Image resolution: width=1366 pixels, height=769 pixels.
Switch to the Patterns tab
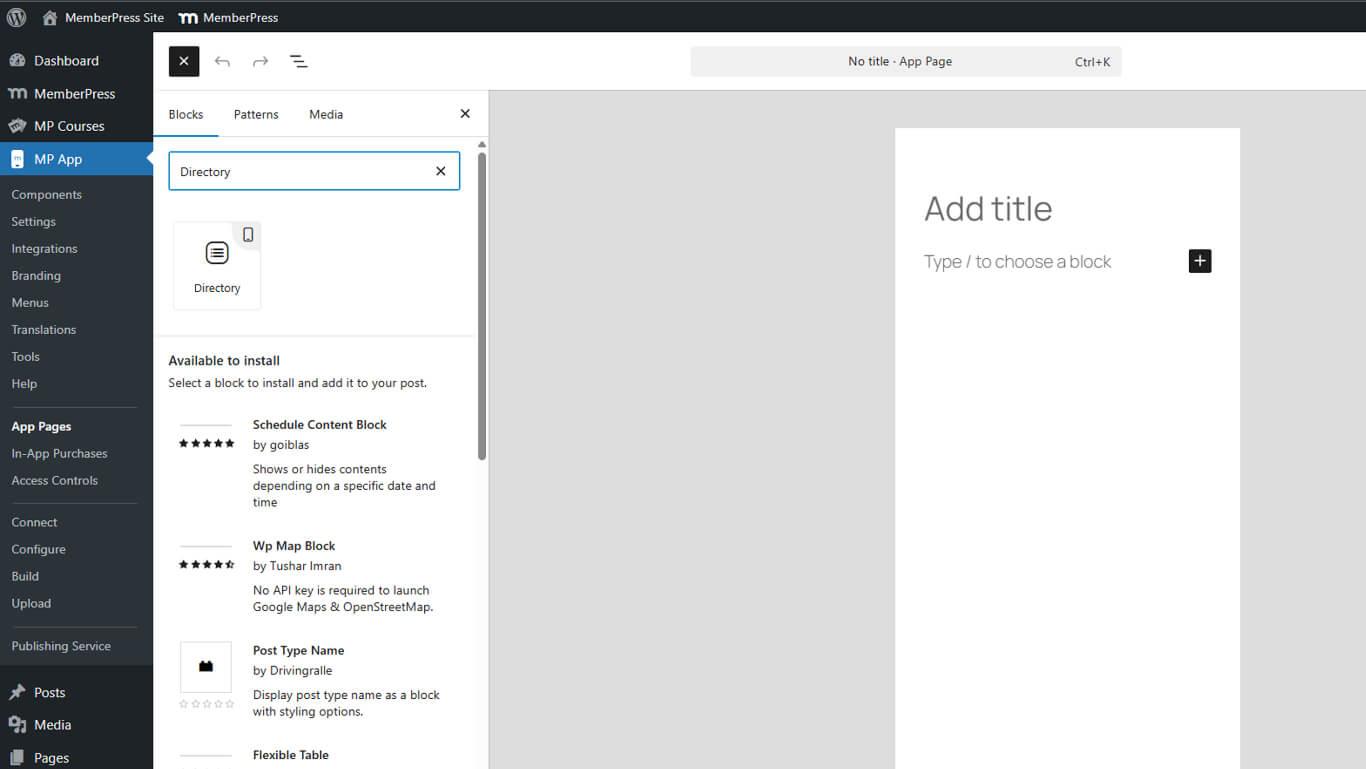point(255,113)
